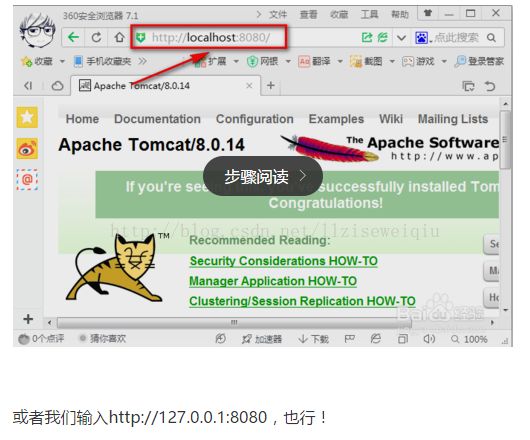
Task: Click the horizontal scrollbar thumb
Action: (x=234, y=322)
